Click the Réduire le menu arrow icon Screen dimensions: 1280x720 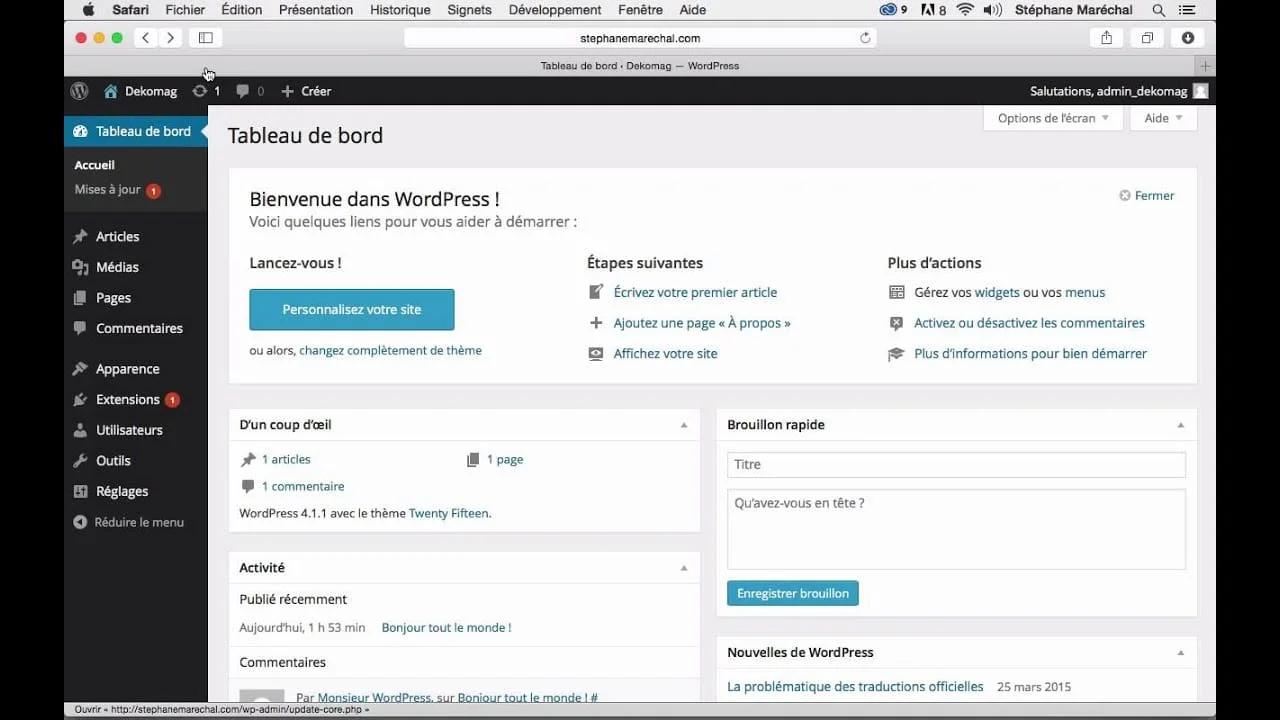point(80,522)
